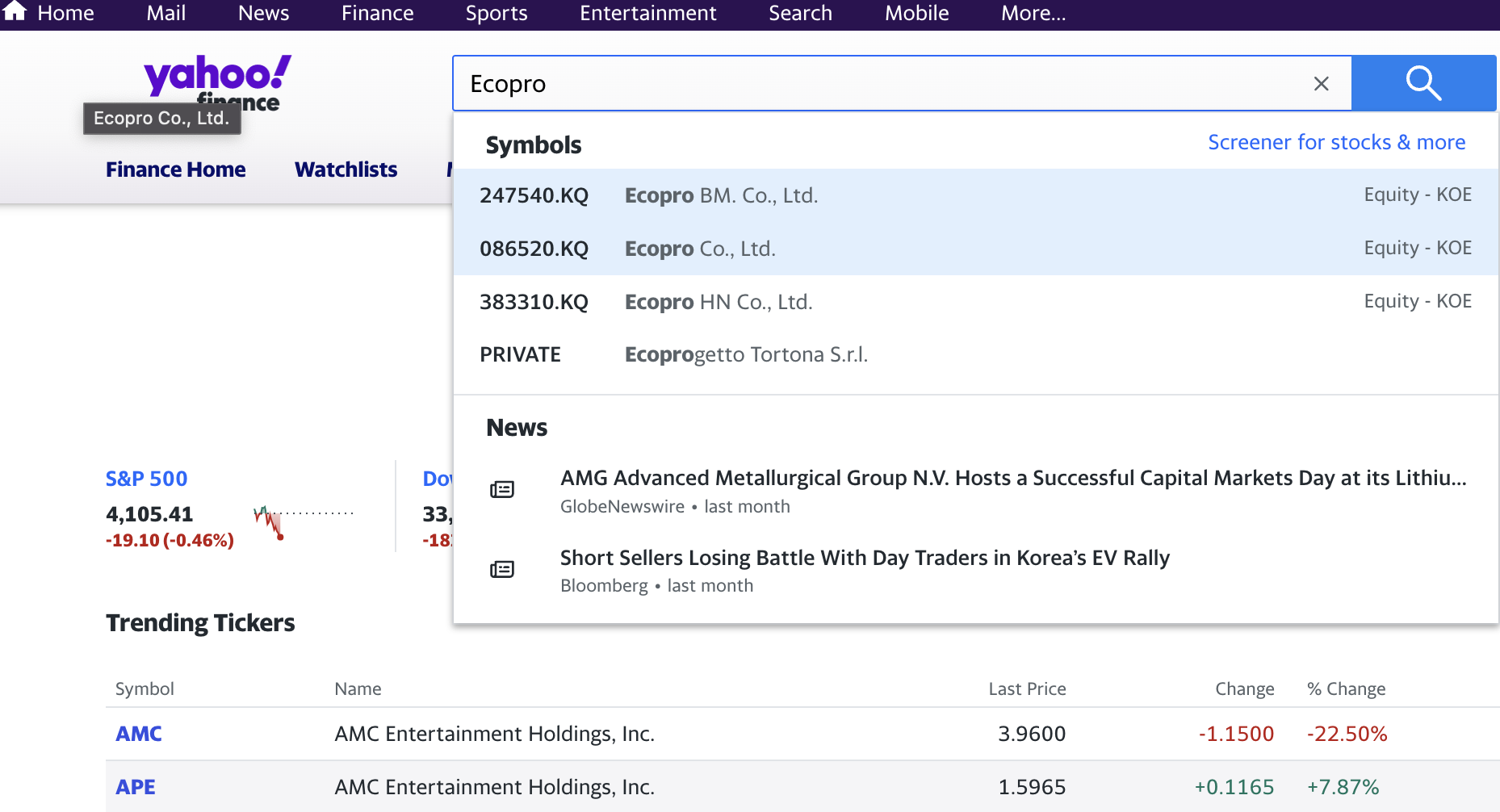Click the blue search magnifier button

[x=1423, y=83]
